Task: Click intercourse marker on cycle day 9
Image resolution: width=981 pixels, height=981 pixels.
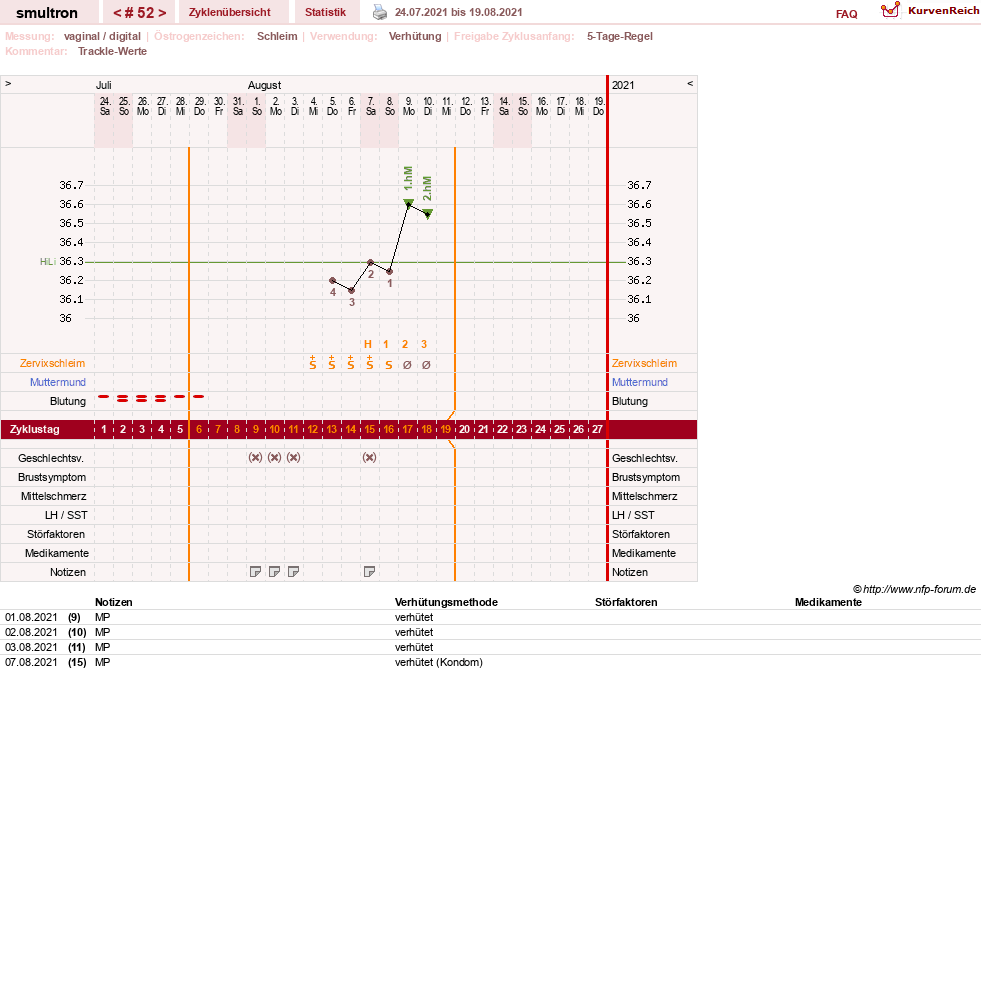Action: (255, 457)
